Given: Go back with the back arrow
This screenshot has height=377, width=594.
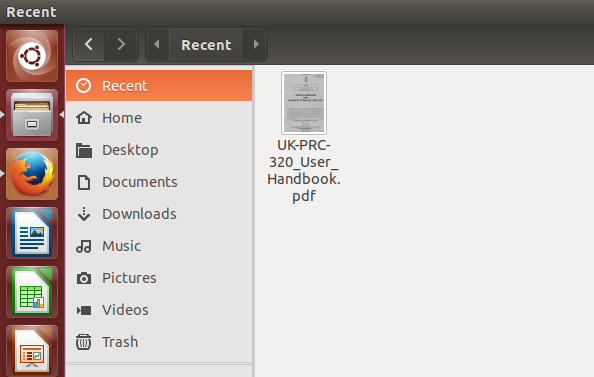Looking at the screenshot, I should coord(89,45).
